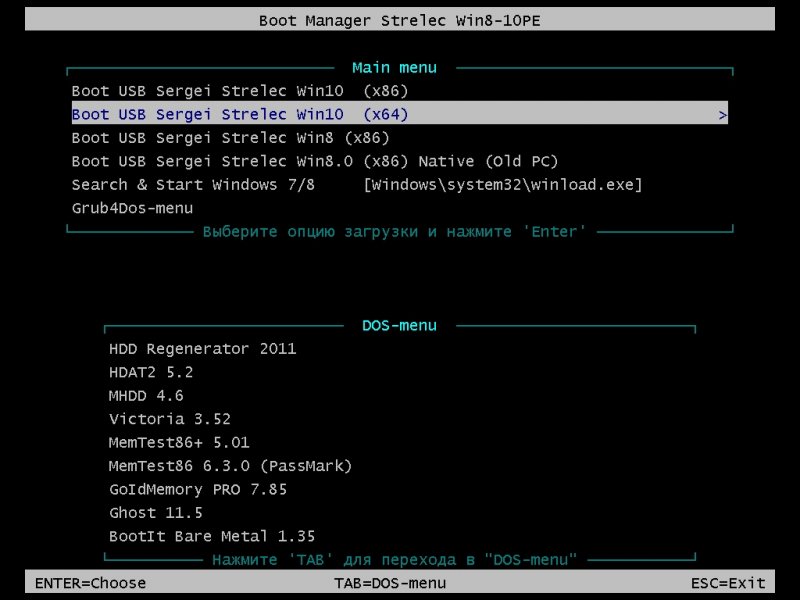Open the Grub4Dos-menu entry

click(132, 208)
